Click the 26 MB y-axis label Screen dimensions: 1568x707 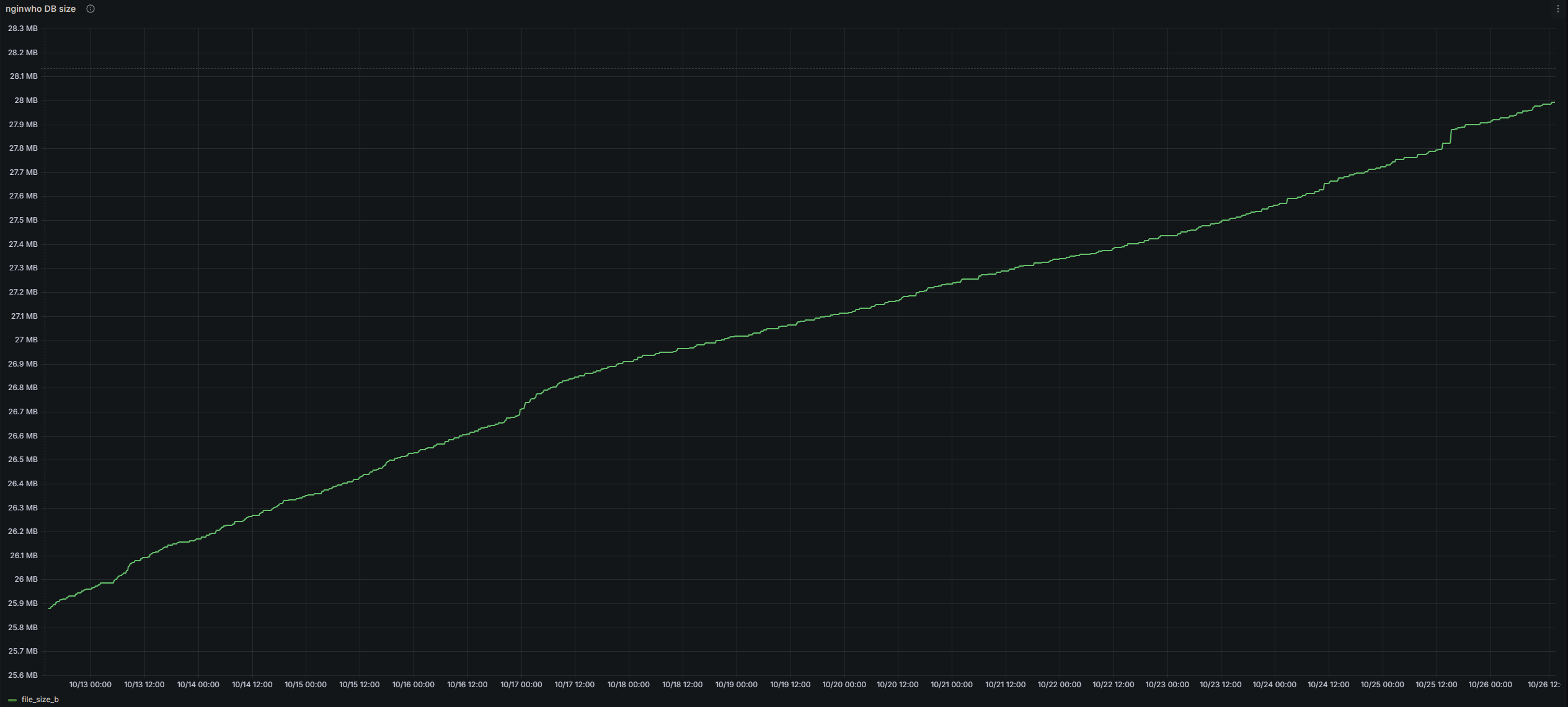pyautogui.click(x=26, y=579)
